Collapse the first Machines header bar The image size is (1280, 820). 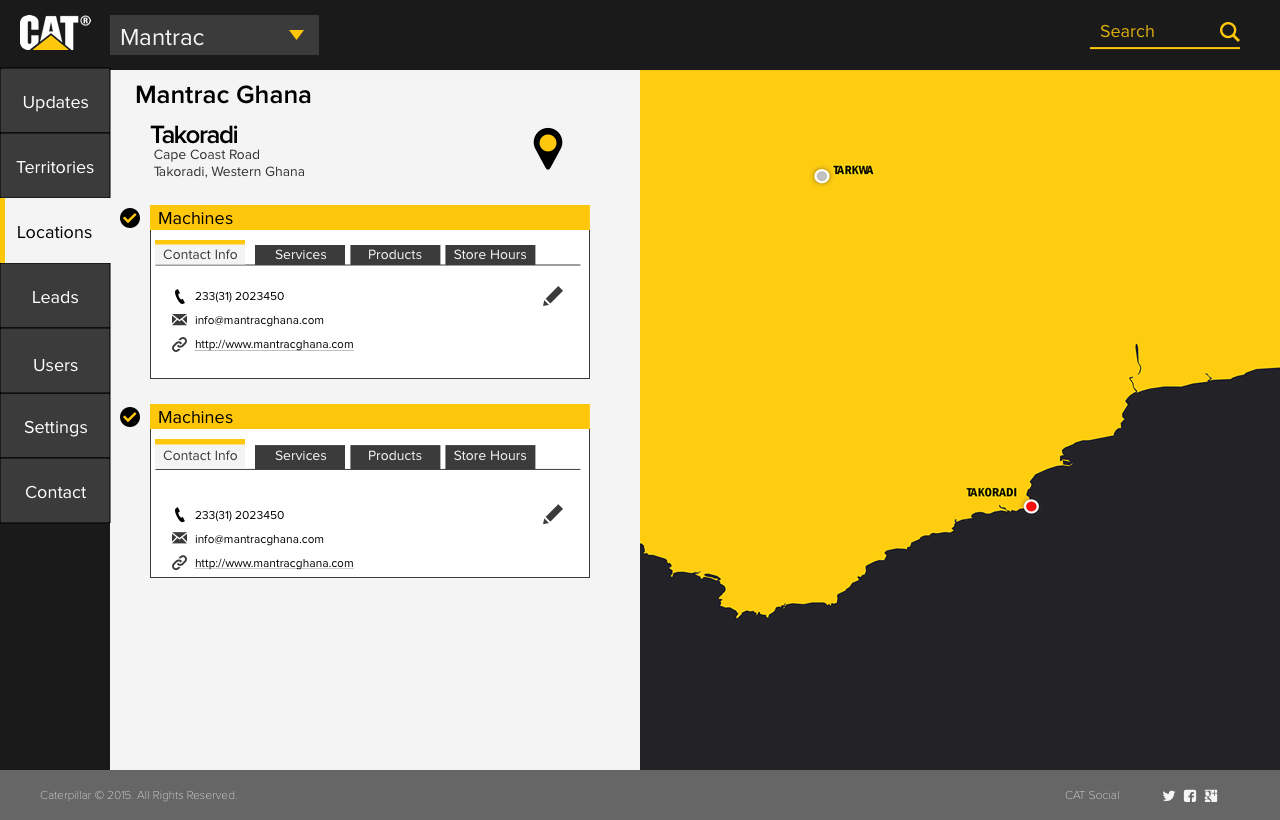pyautogui.click(x=370, y=218)
